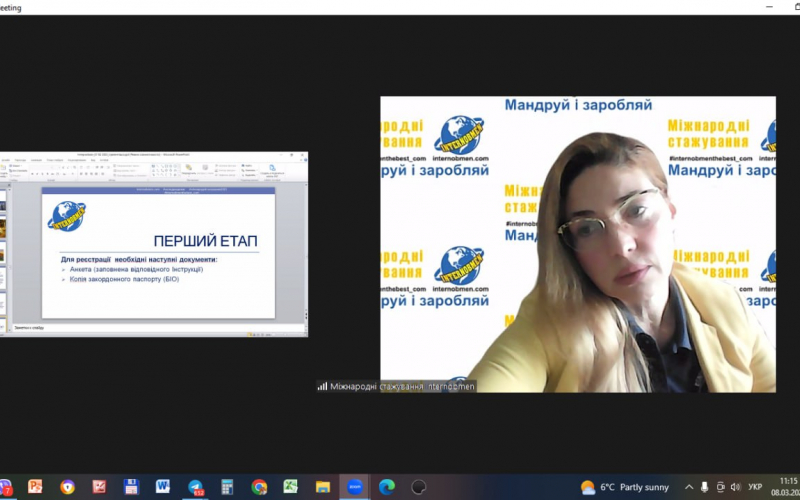Click the Arrange button in PowerPoint ribbon
The width and height of the screenshot is (800, 500).
pos(188,169)
